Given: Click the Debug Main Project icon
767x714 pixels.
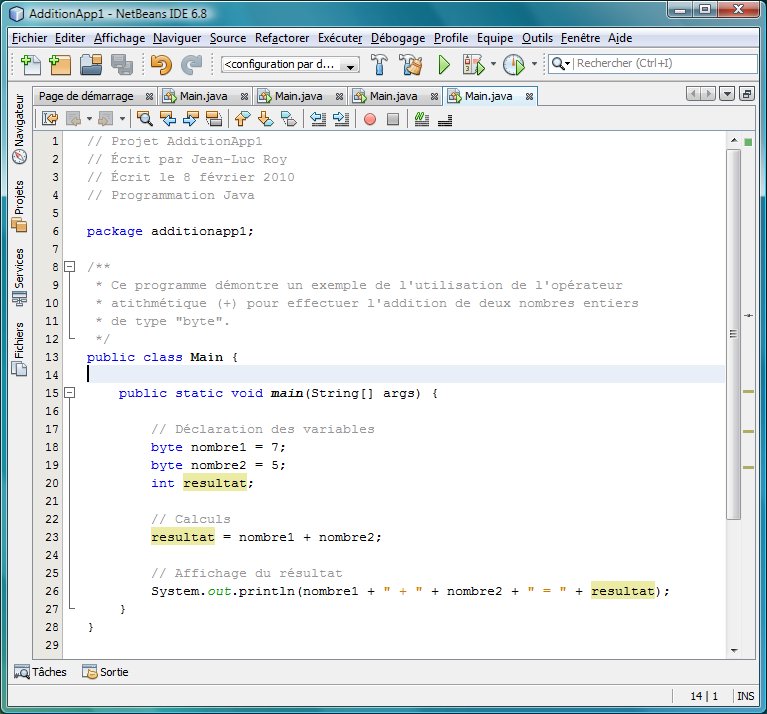Looking at the screenshot, I should [x=474, y=65].
